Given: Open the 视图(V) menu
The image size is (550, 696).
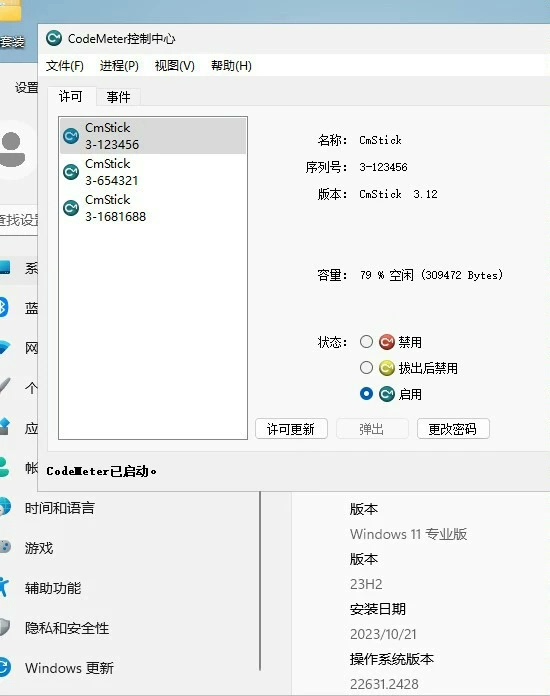Looking at the screenshot, I should click(x=174, y=66).
